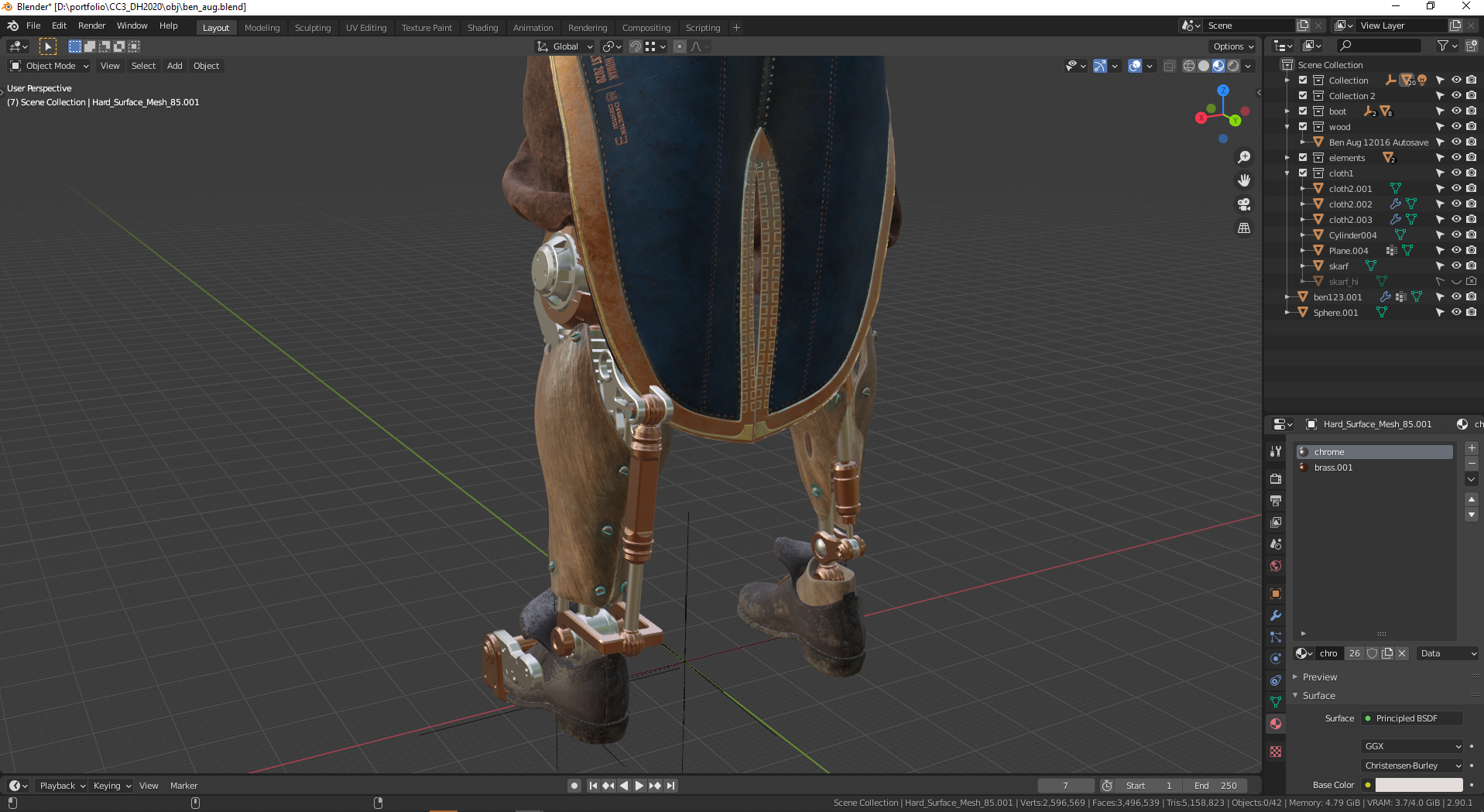Open the viewport Add menu

click(175, 66)
